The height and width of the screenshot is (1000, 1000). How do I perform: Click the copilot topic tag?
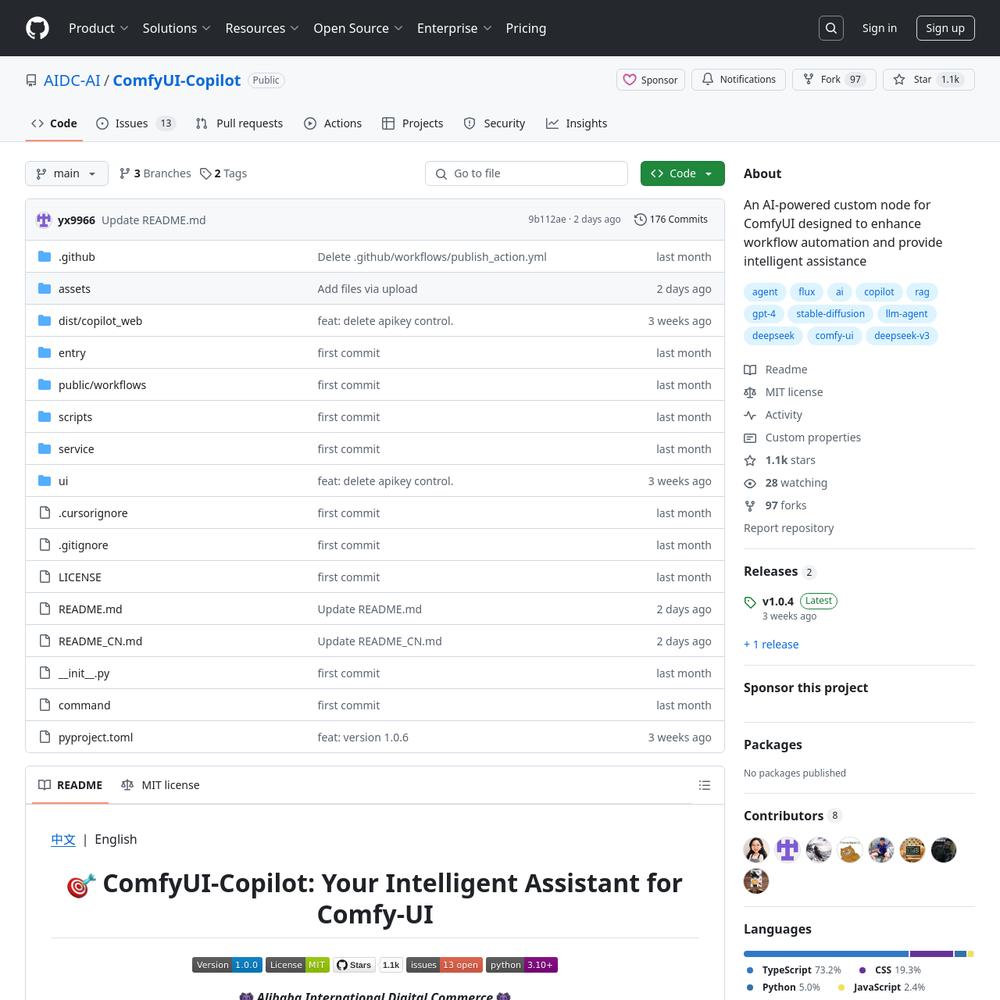(x=878, y=292)
